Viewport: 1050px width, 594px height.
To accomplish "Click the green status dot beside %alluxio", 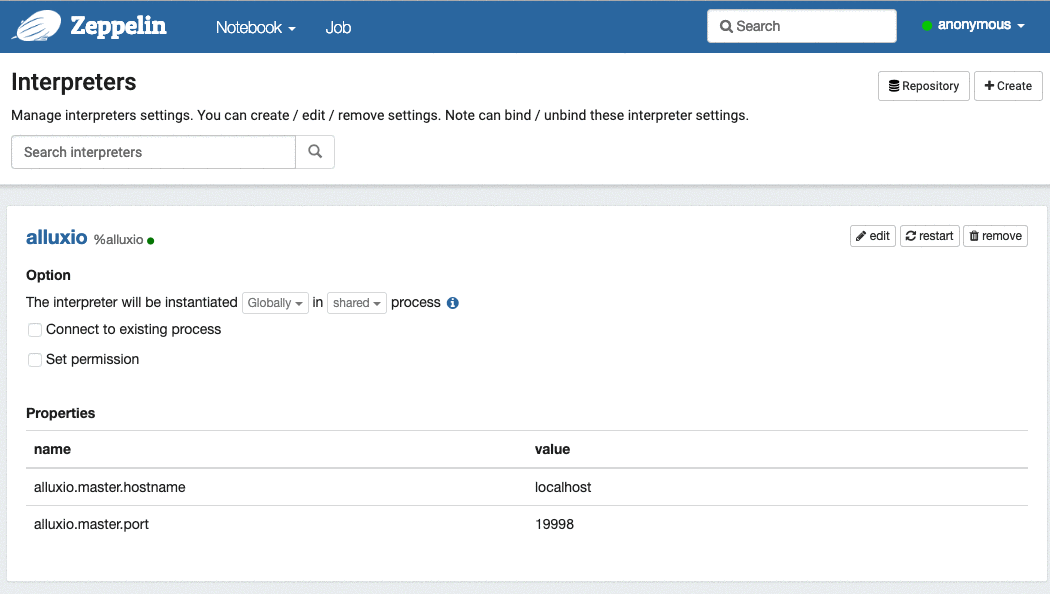I will click(150, 241).
